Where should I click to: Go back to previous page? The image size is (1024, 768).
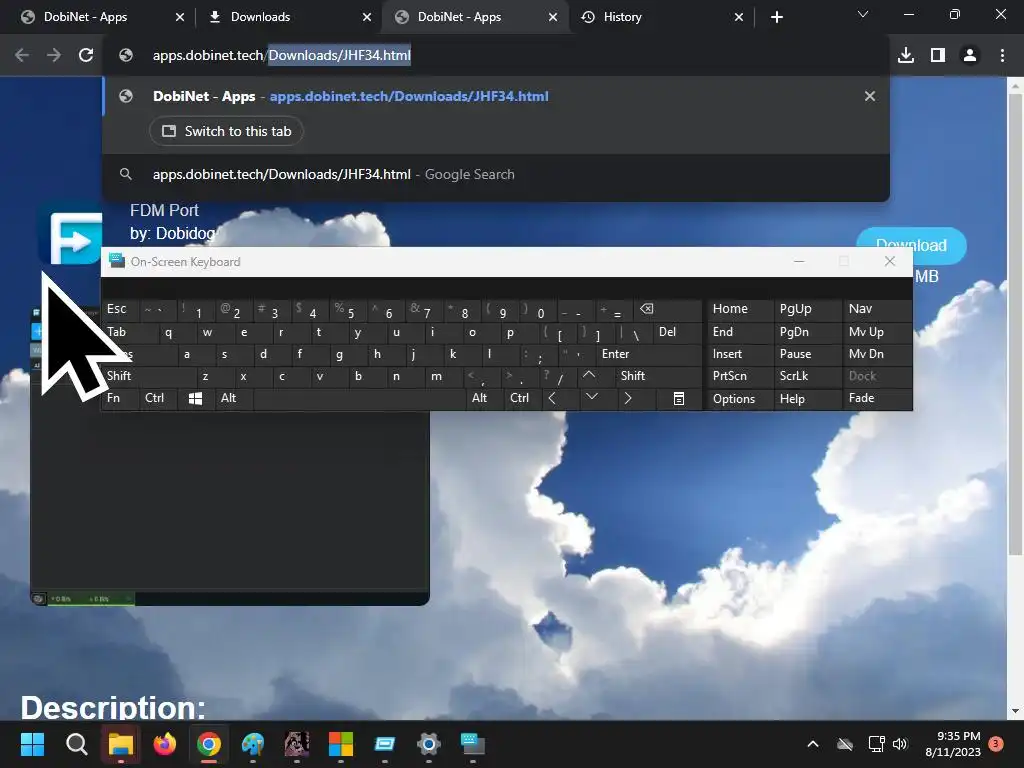pos(22,56)
